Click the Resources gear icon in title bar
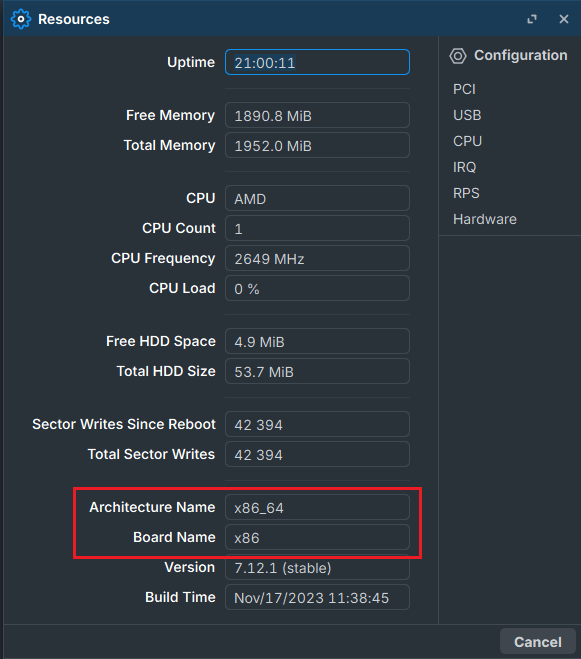This screenshot has height=659, width=581. (x=21, y=19)
